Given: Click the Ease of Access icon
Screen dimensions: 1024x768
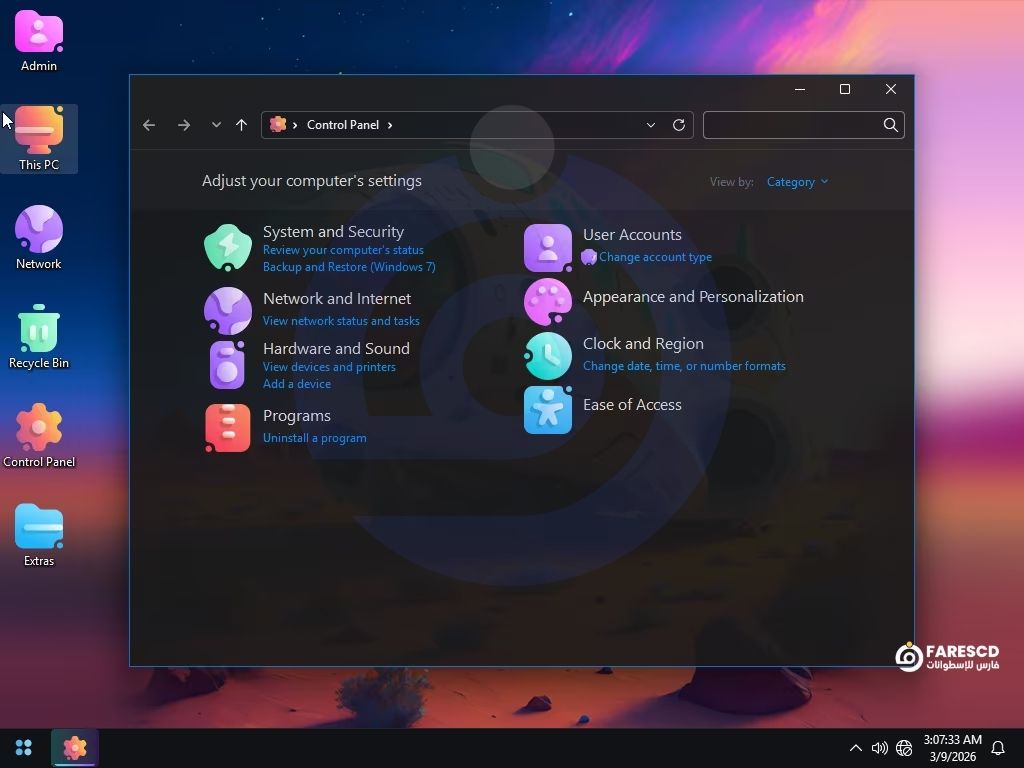Looking at the screenshot, I should tap(548, 409).
